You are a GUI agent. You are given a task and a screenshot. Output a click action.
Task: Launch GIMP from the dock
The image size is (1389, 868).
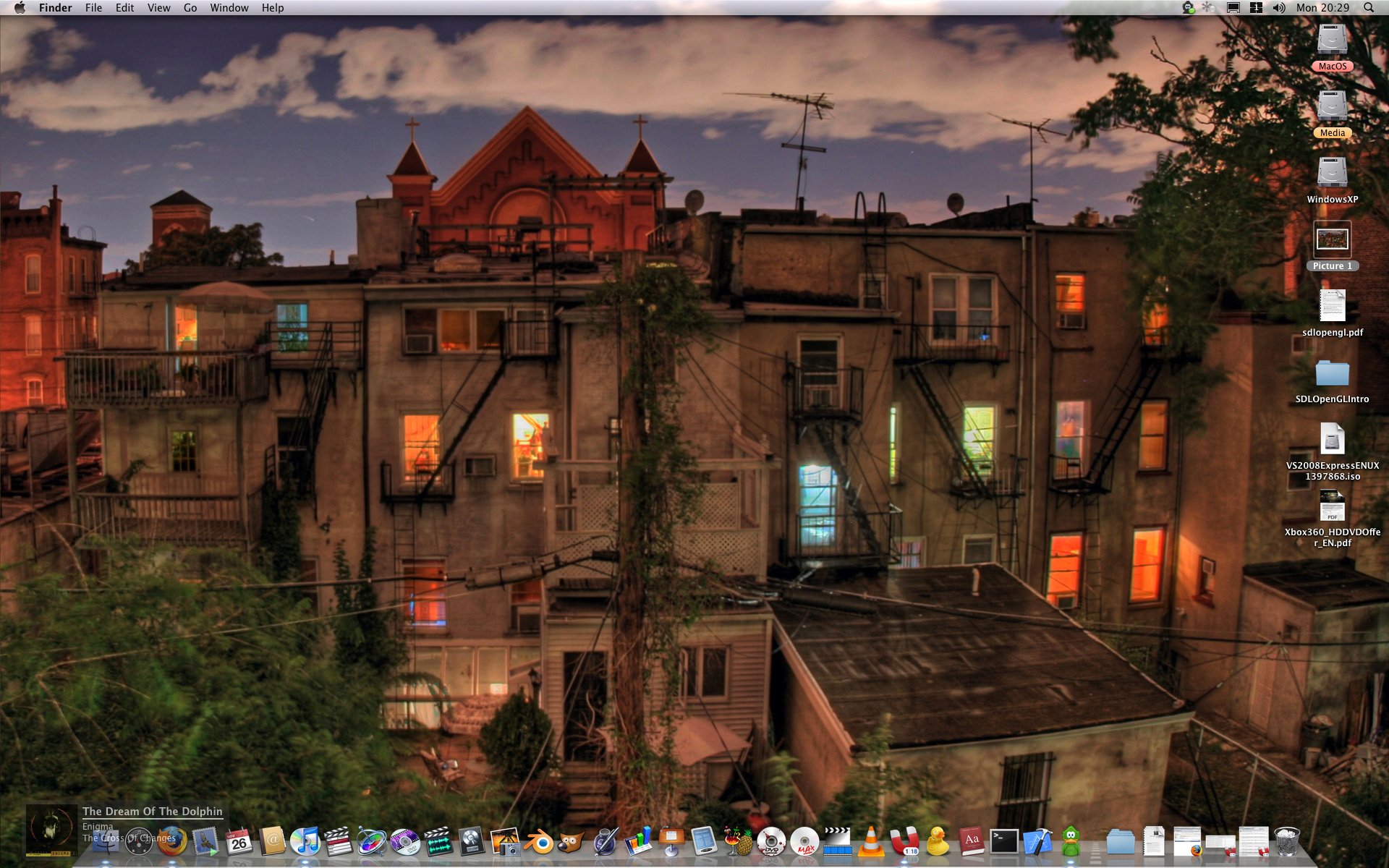point(572,841)
